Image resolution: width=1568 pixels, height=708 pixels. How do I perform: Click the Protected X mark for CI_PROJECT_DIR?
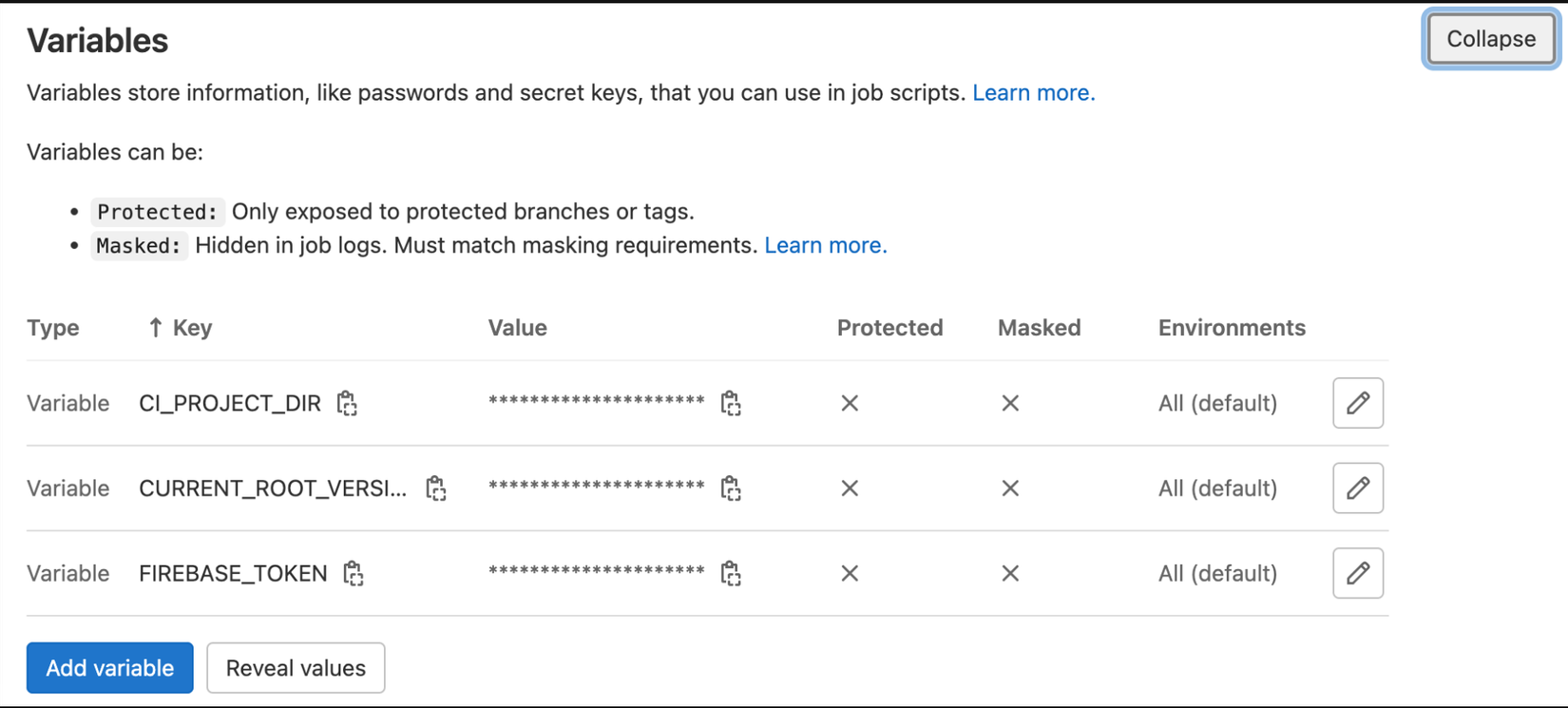click(850, 403)
